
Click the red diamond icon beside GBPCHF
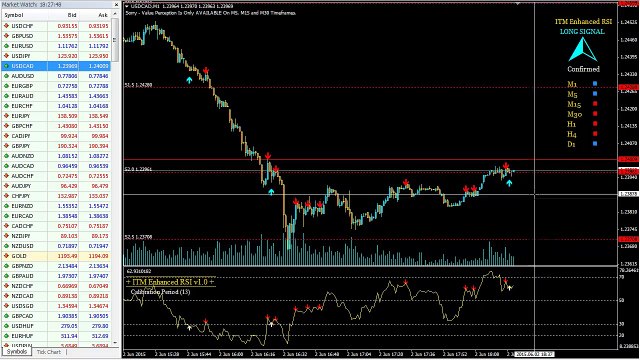[6, 126]
